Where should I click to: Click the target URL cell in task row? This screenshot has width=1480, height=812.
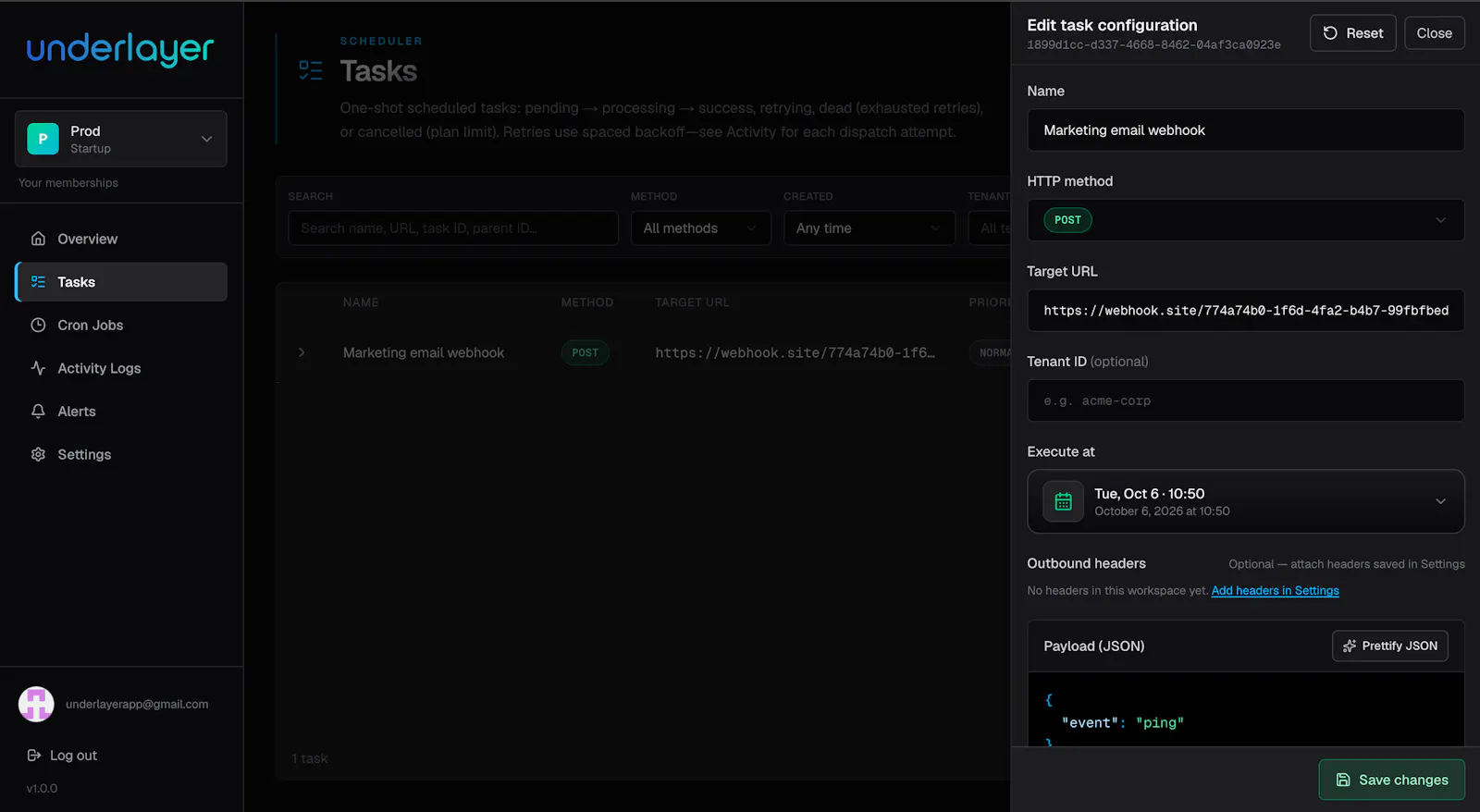pyautogui.click(x=795, y=352)
